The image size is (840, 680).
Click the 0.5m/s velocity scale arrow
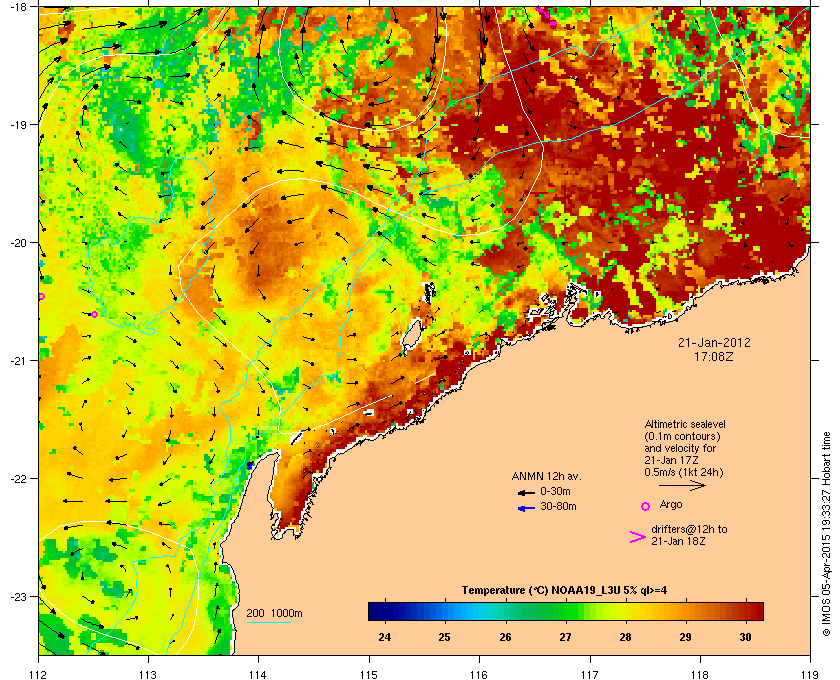click(682, 486)
